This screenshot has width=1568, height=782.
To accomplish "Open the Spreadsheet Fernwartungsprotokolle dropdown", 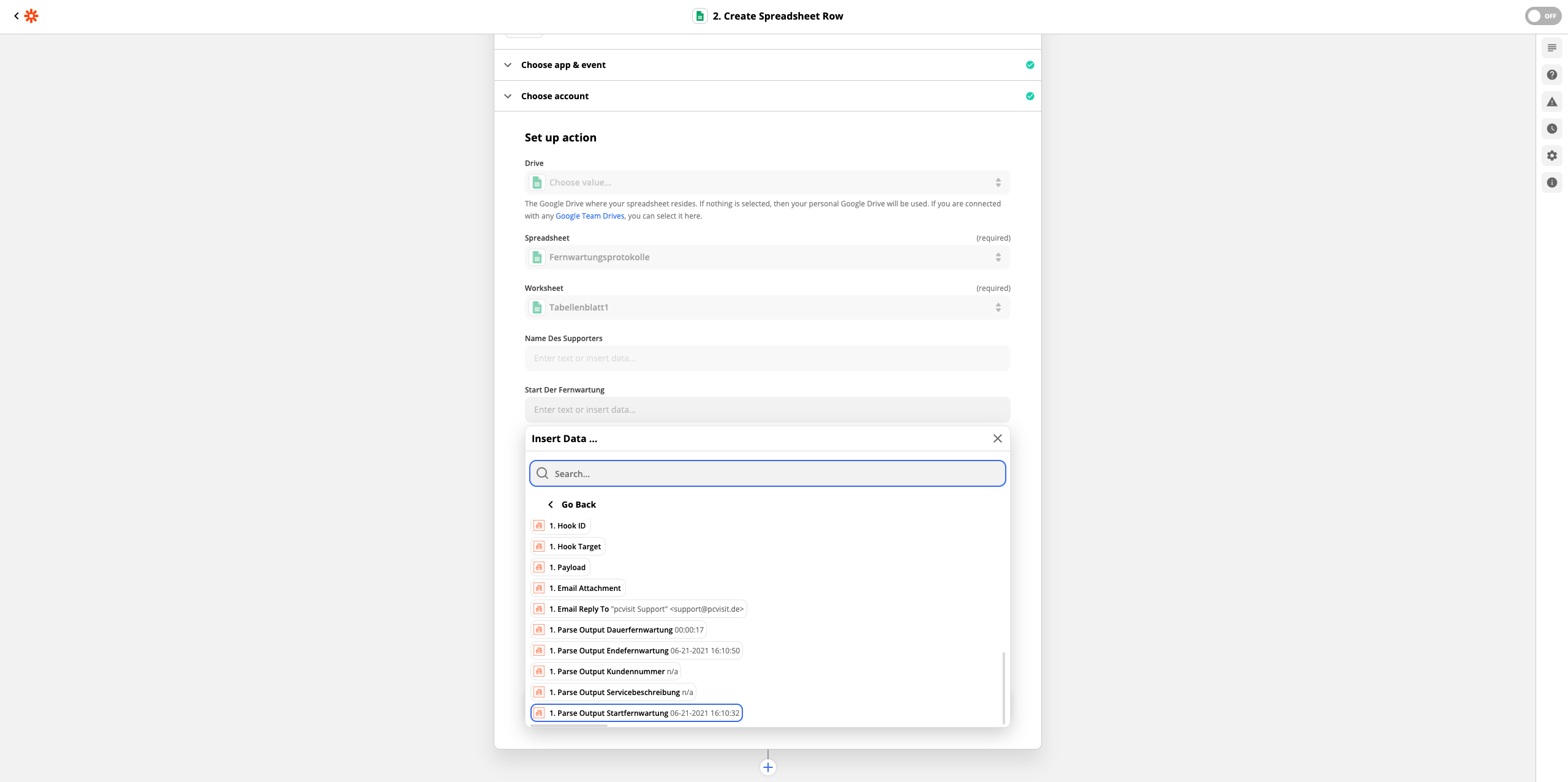I will (767, 257).
